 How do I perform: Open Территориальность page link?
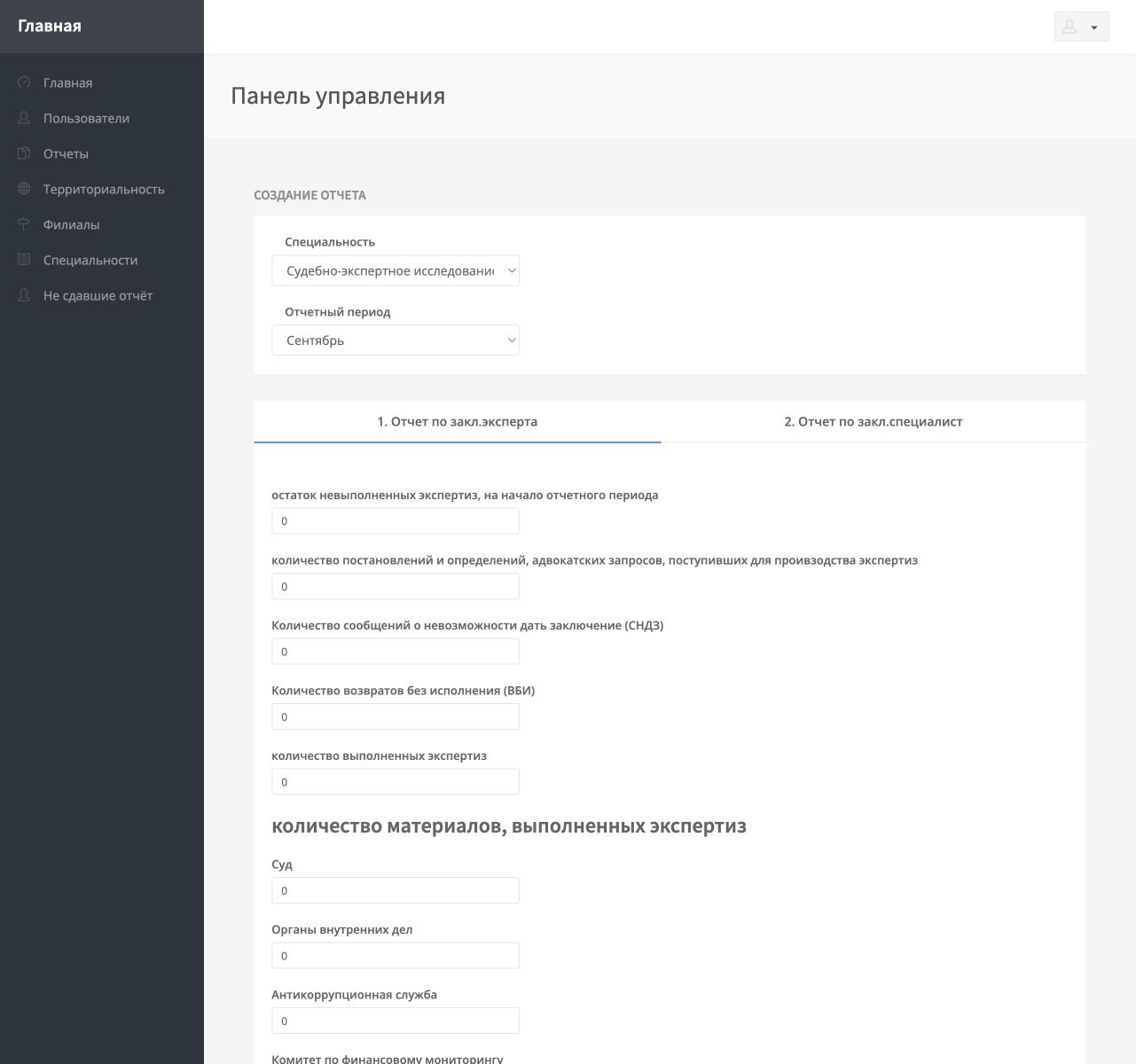click(x=104, y=189)
